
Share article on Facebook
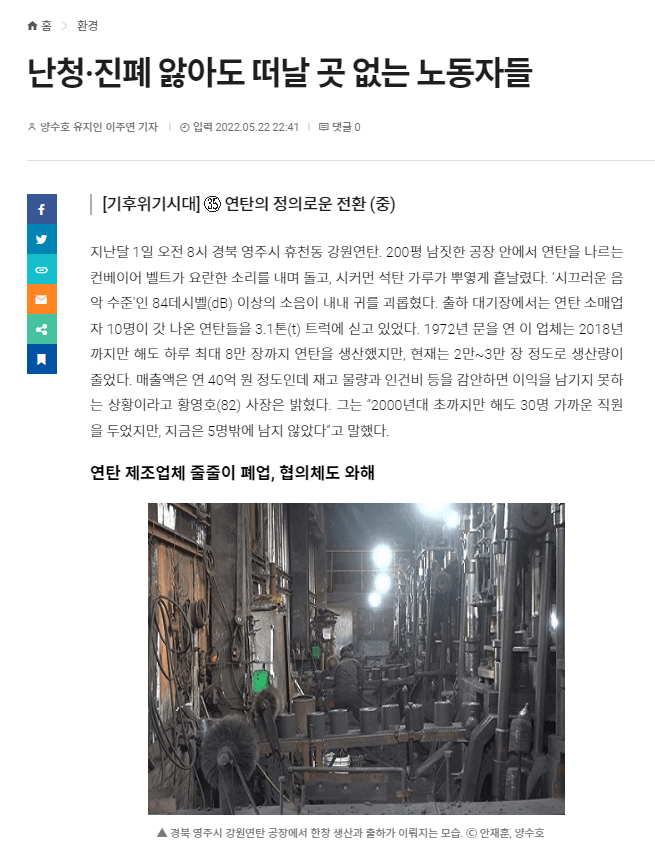tap(42, 209)
